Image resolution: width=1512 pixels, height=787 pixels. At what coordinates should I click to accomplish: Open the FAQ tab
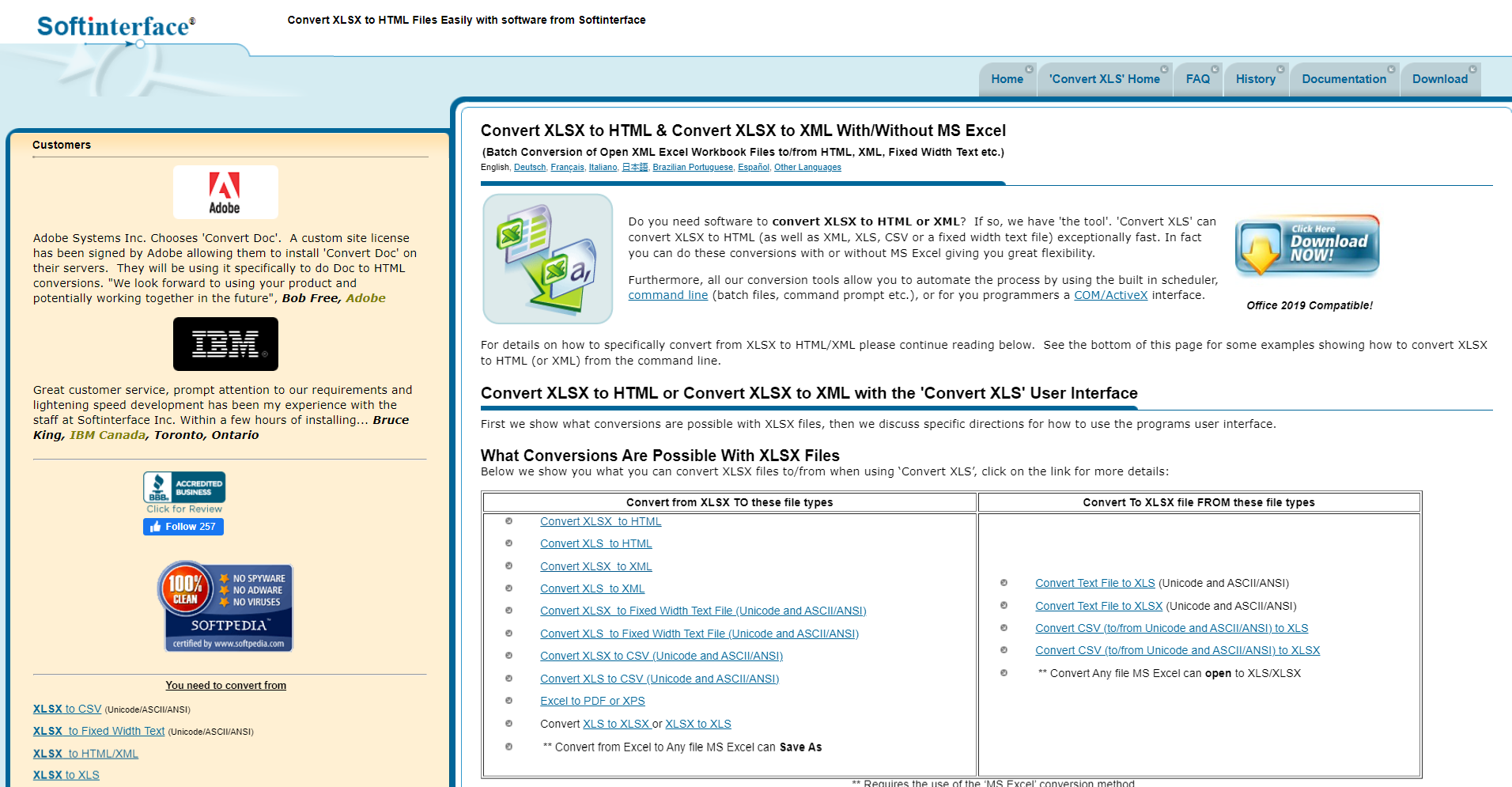coord(1197,79)
